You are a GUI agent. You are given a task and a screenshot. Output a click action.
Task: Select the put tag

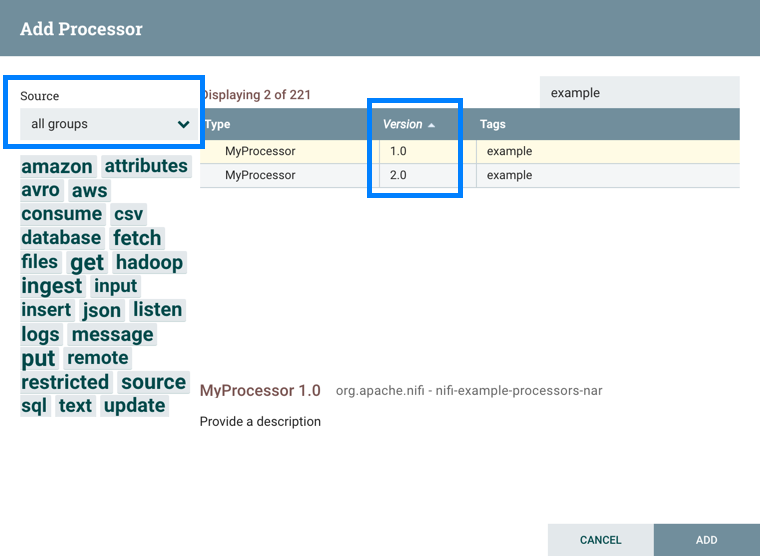pos(38,358)
